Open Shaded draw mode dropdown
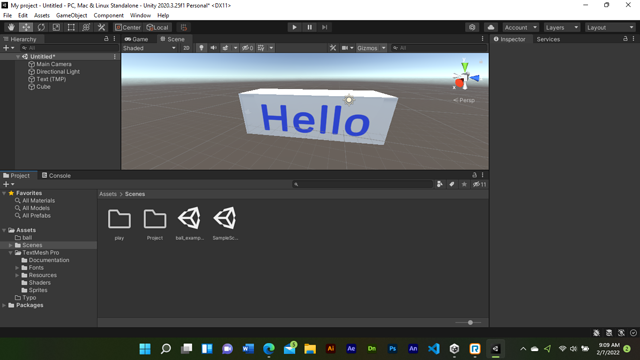 click(x=149, y=48)
